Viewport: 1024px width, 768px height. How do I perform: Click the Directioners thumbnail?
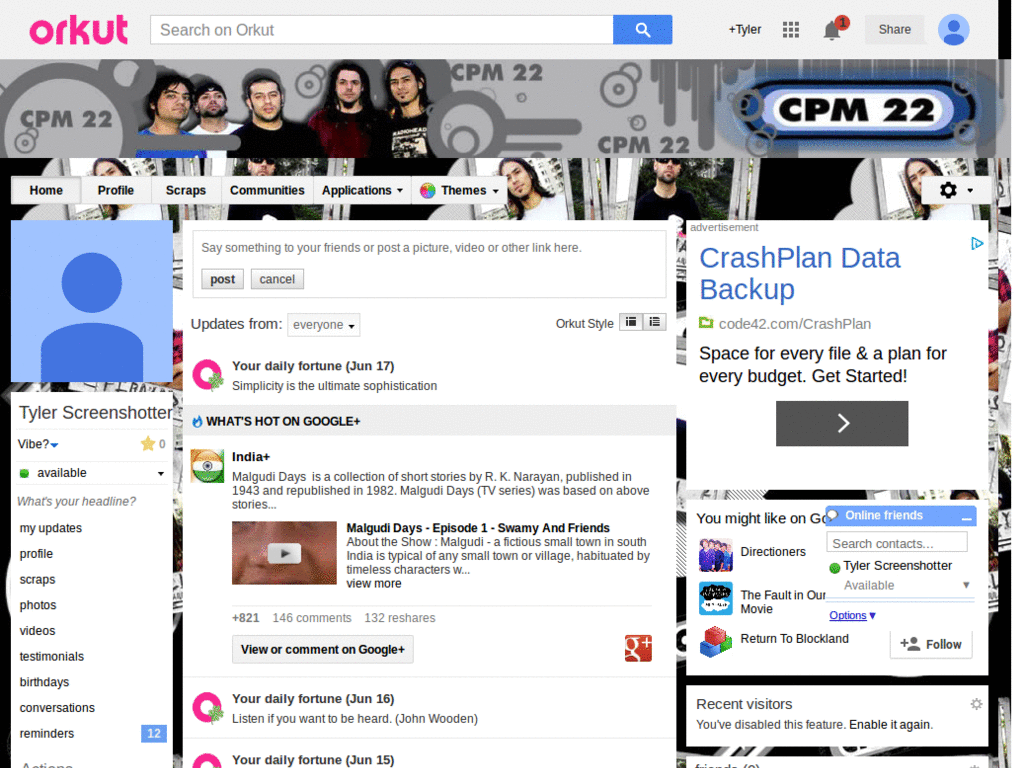point(715,554)
